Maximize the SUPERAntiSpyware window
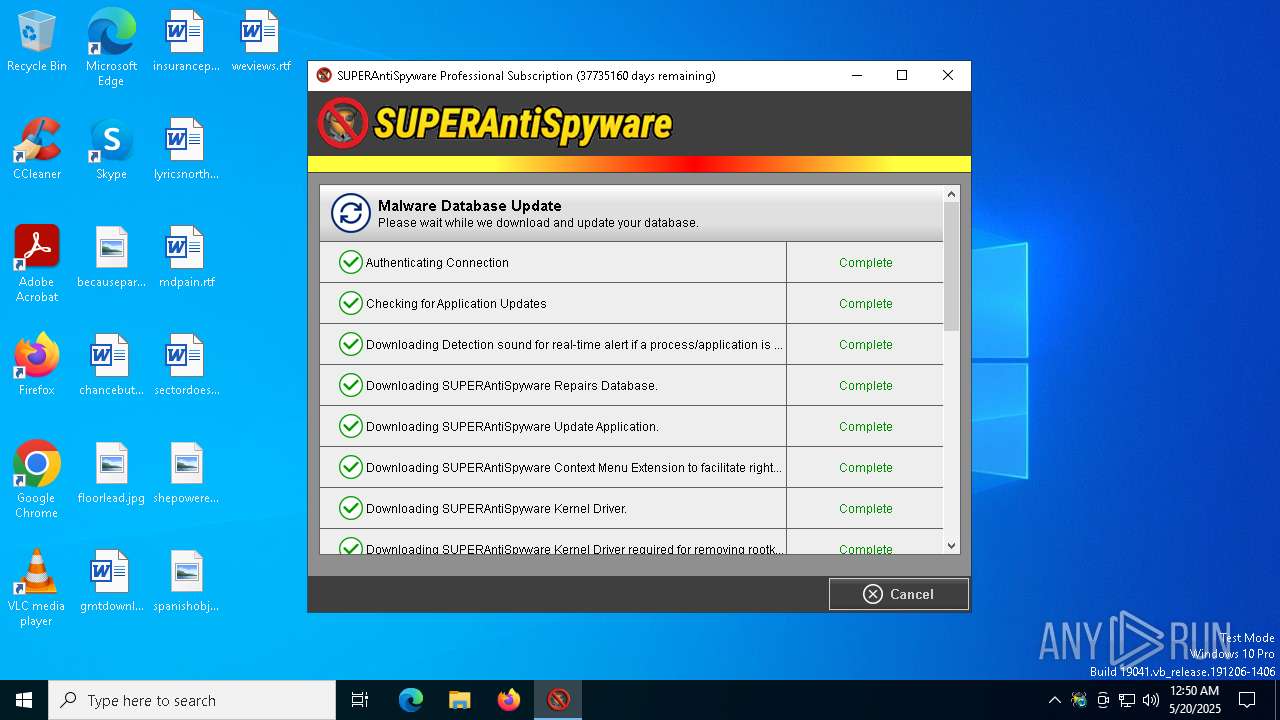This screenshot has height=720, width=1280. [x=902, y=75]
